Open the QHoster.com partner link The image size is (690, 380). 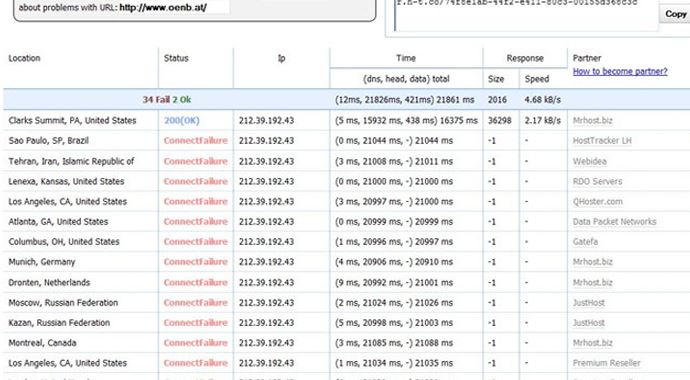click(598, 202)
